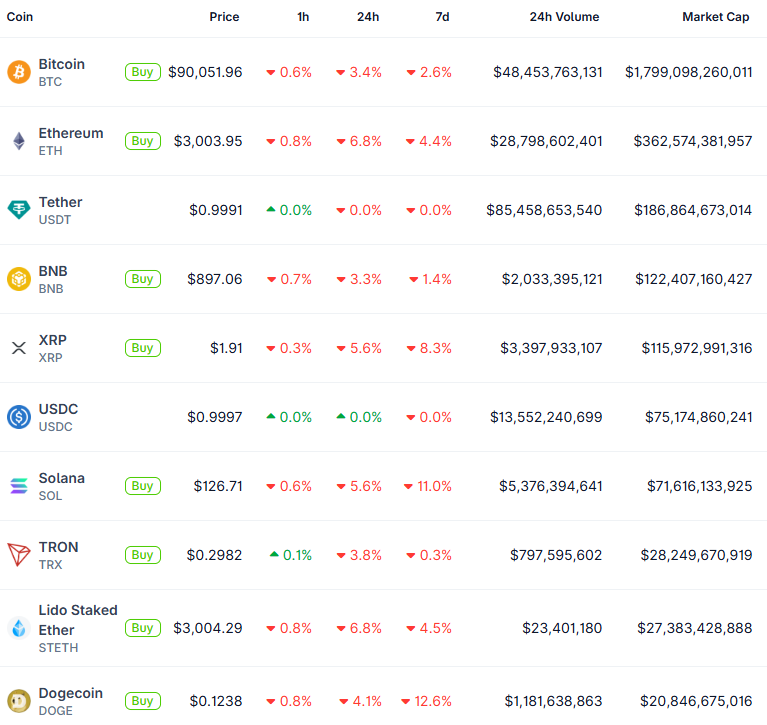Sort by Market Cap column header
The width and height of the screenshot is (767, 725).
(716, 17)
